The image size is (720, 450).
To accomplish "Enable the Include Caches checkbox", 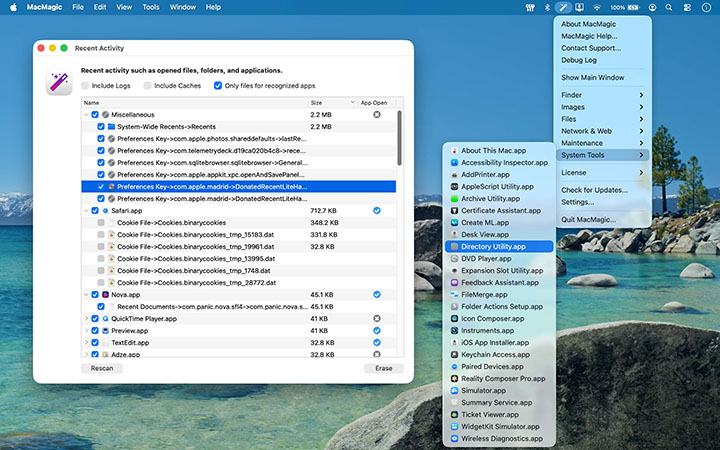I will click(x=148, y=86).
